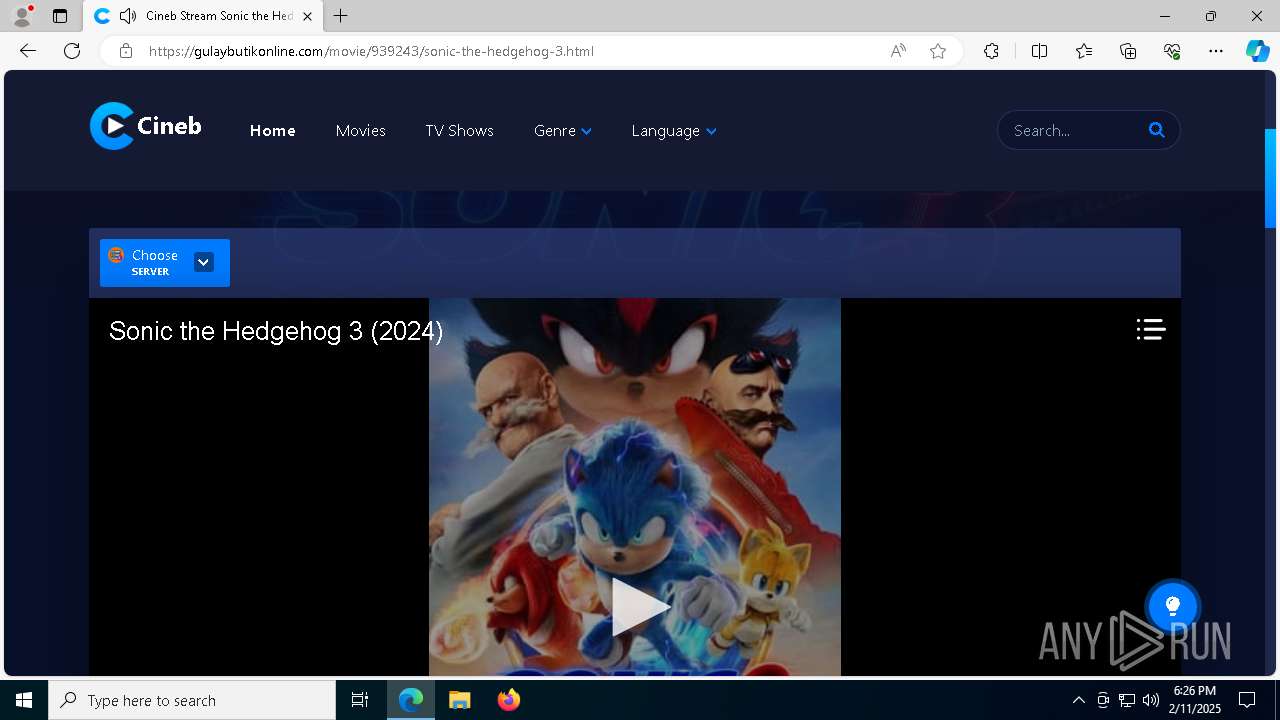Open the TV Shows page
1280x720 pixels.
(x=459, y=131)
